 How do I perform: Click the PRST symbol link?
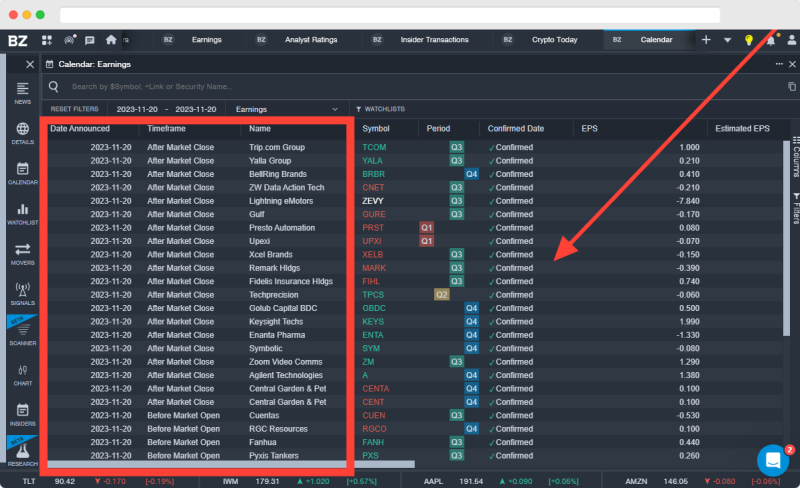[373, 228]
